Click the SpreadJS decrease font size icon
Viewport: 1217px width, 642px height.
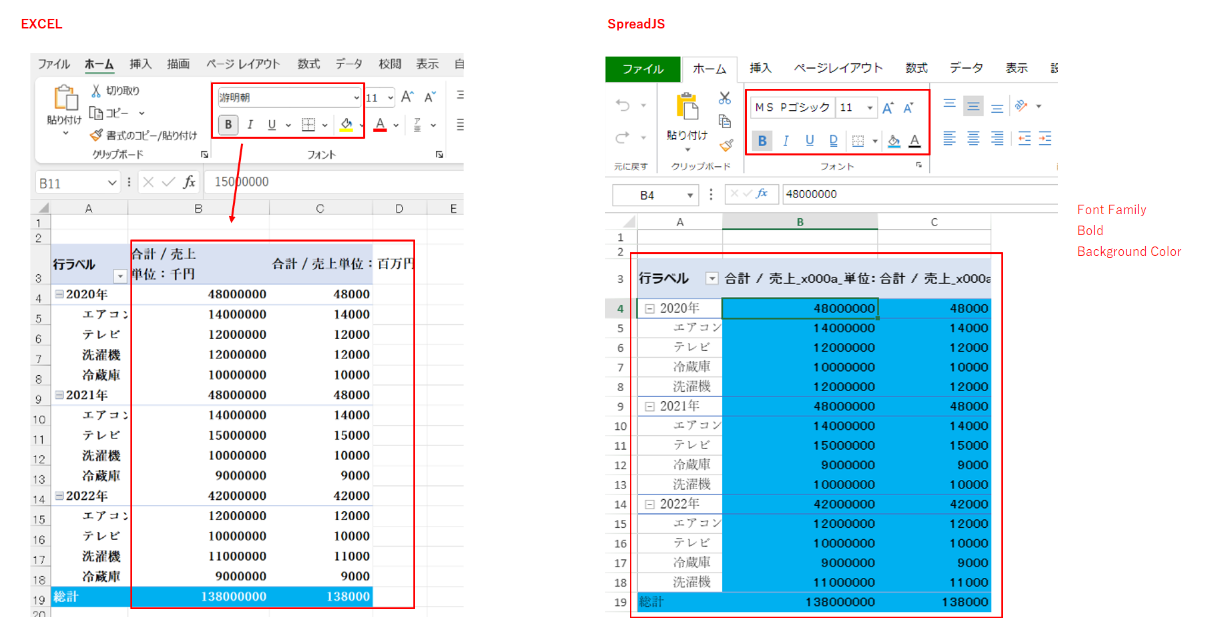pos(908,108)
